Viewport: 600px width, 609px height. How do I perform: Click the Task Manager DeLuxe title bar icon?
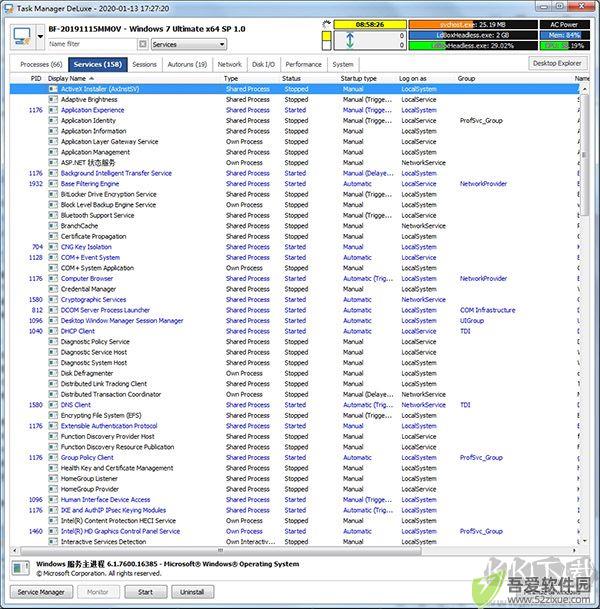pos(9,9)
